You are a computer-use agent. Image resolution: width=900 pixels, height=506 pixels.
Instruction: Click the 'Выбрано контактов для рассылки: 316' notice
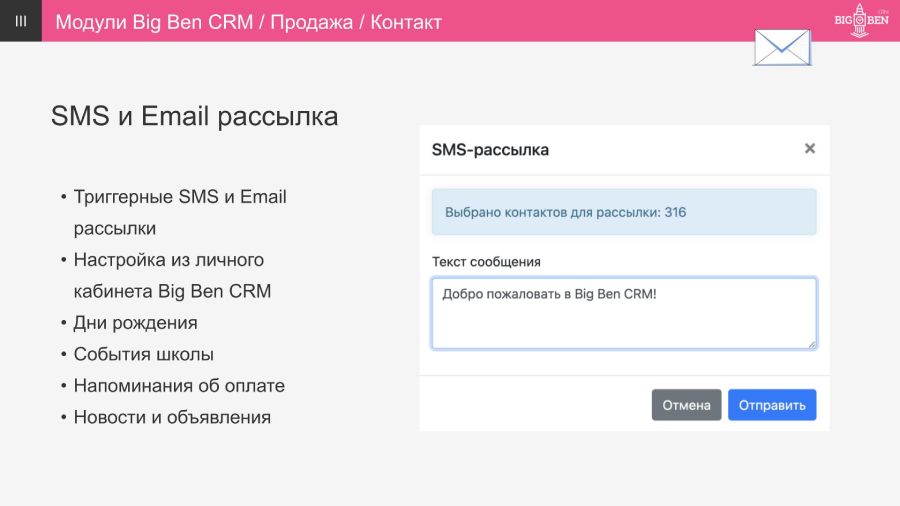tap(624, 212)
